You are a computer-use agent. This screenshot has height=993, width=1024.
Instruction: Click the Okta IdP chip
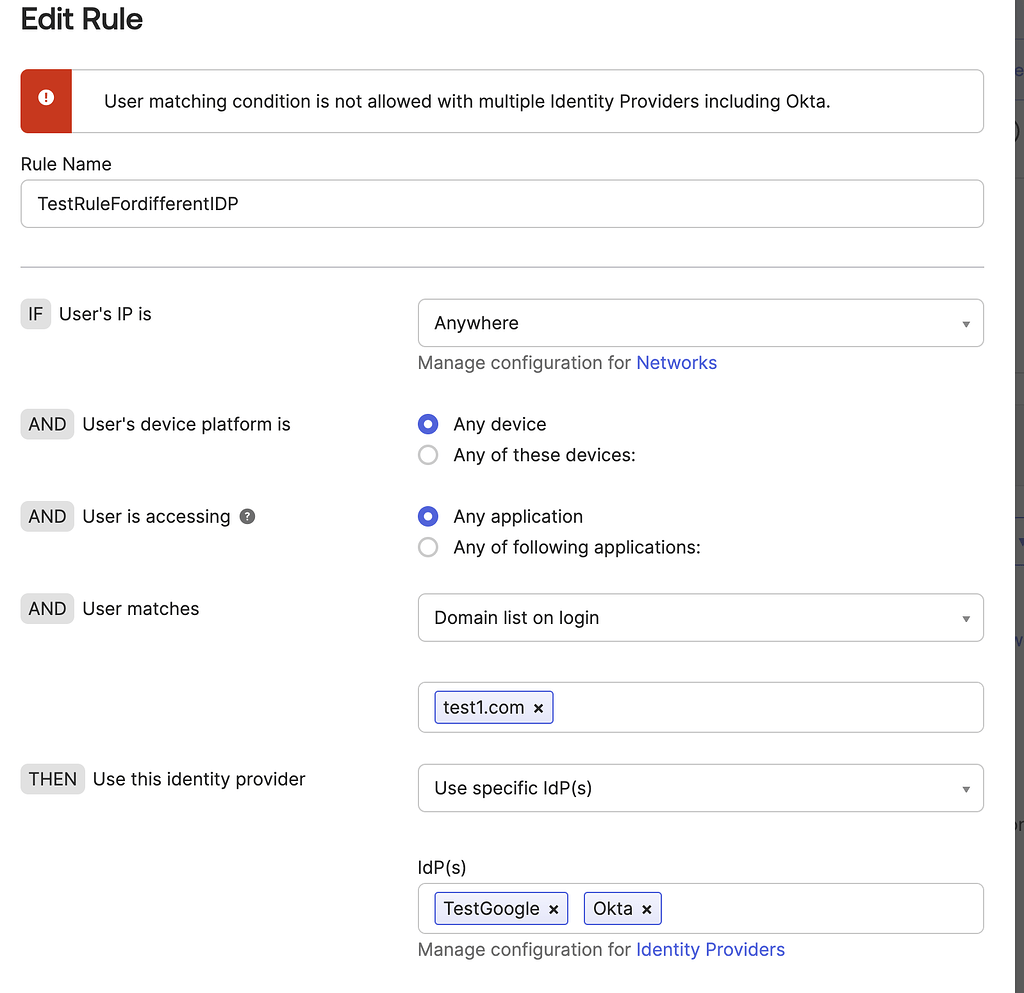coord(612,909)
